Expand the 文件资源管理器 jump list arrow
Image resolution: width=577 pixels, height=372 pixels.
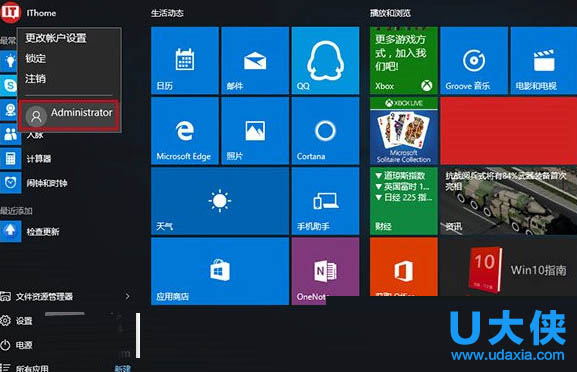pos(127,296)
